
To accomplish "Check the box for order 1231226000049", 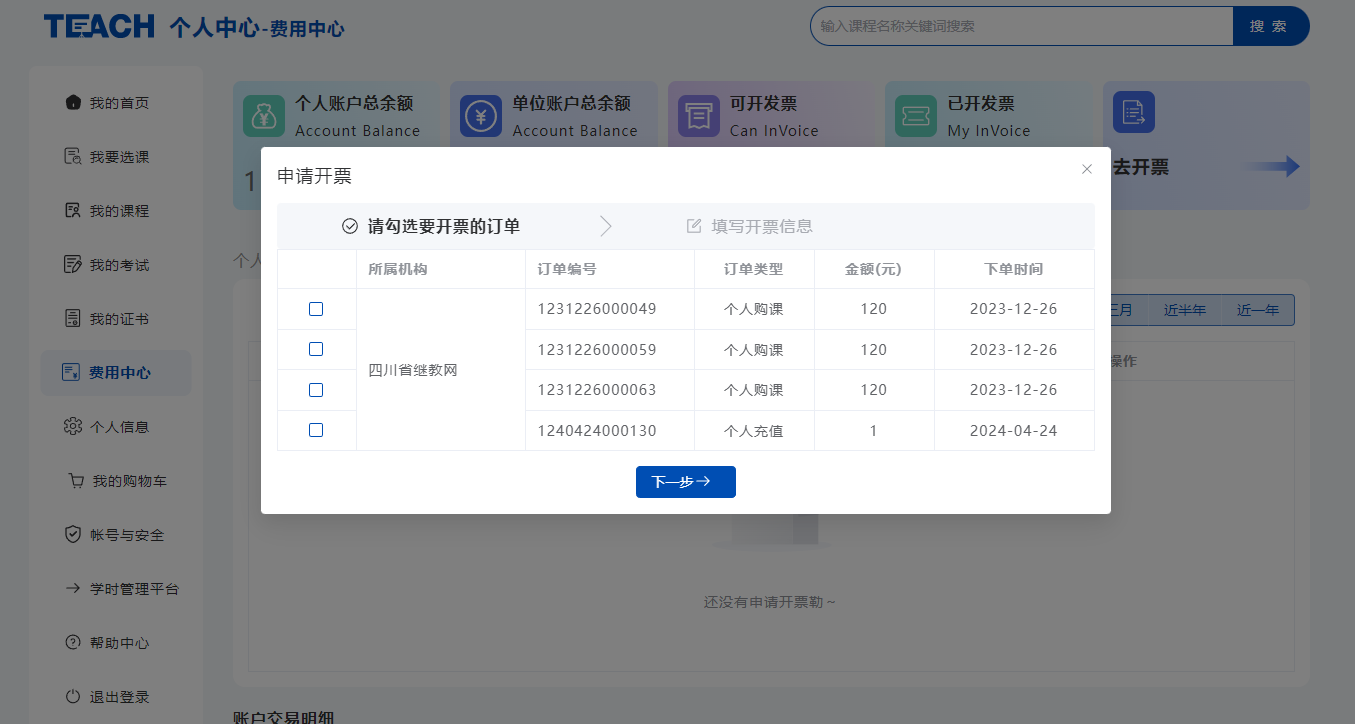I will [x=316, y=309].
